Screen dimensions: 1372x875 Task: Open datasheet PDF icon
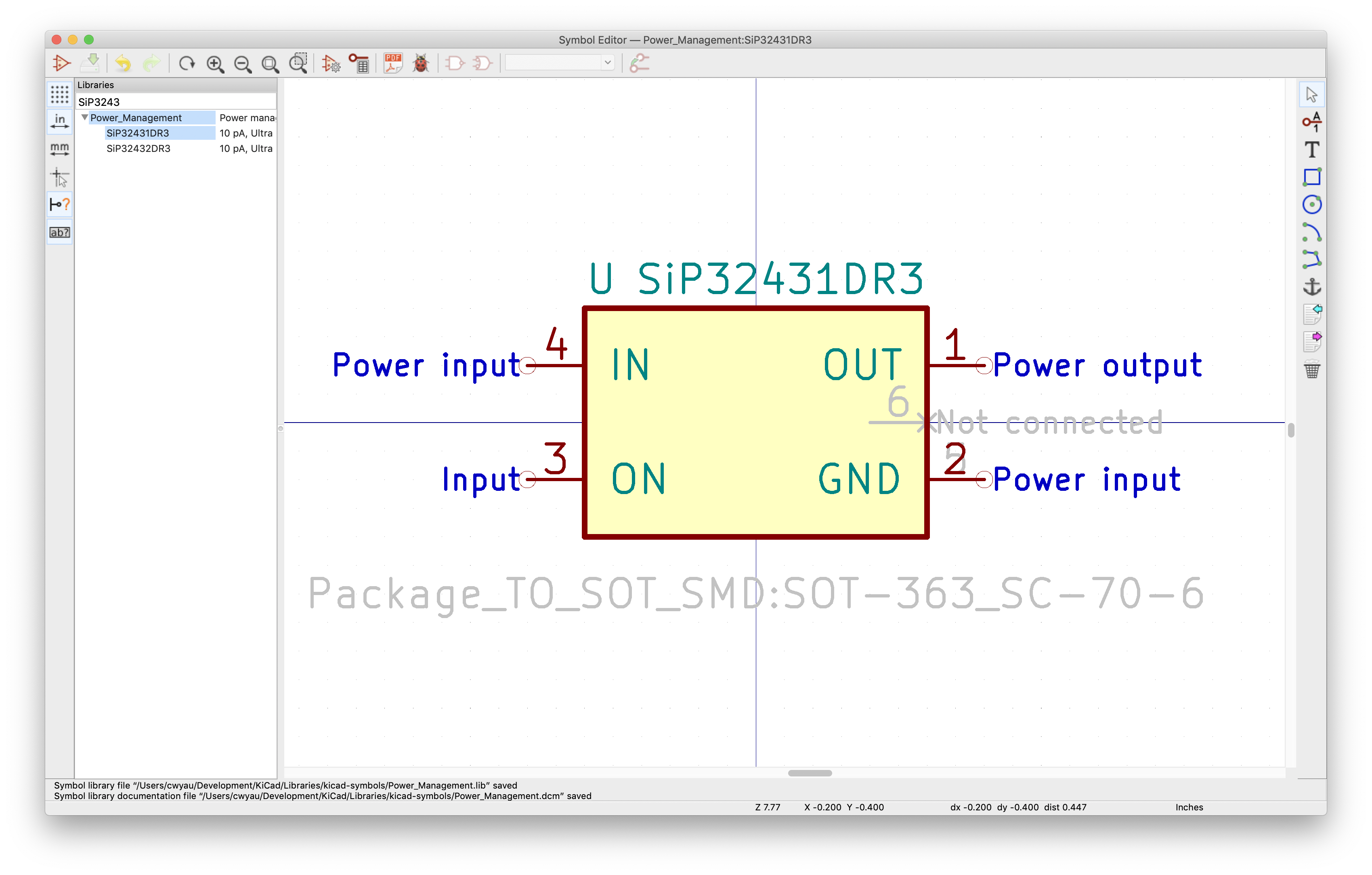point(392,63)
